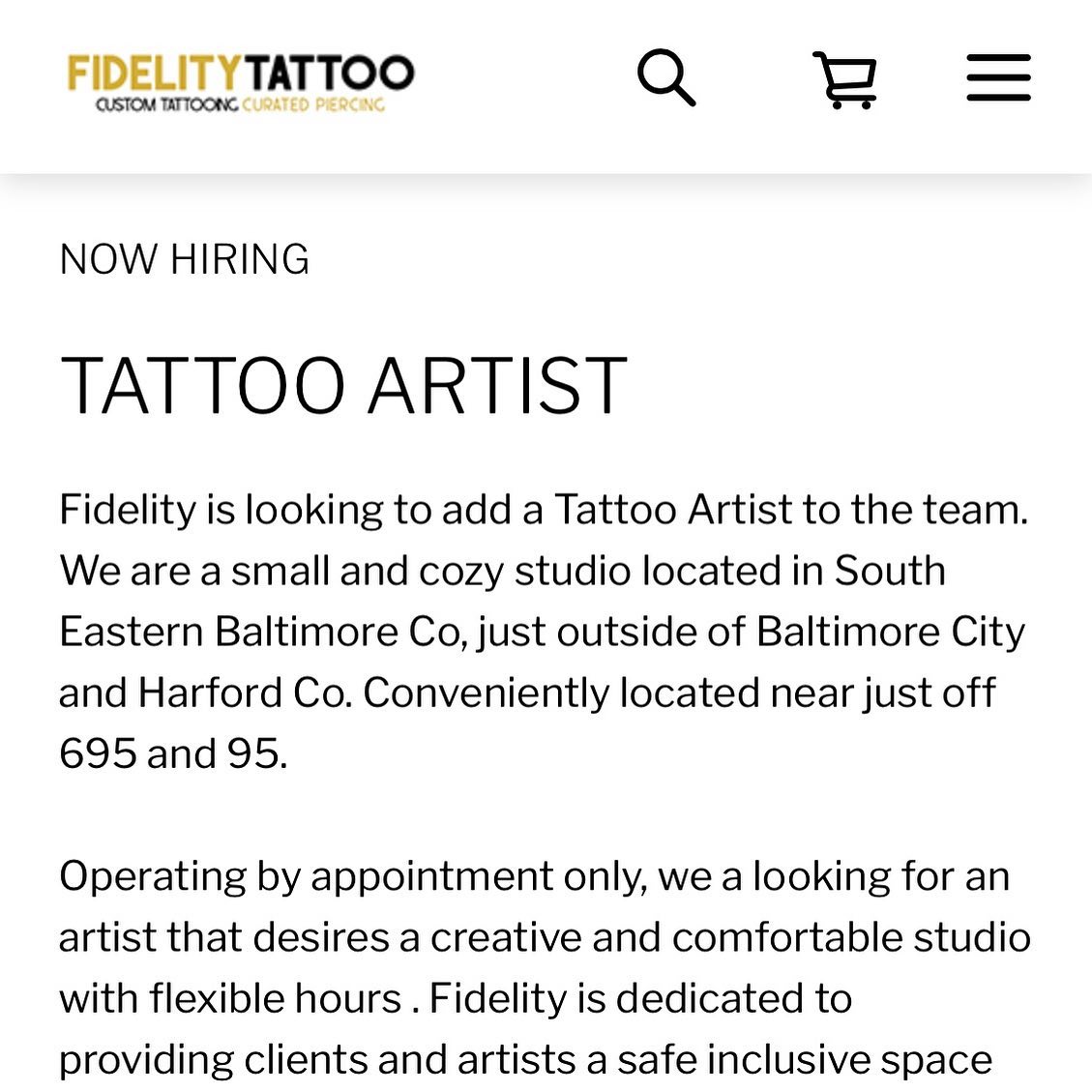The height and width of the screenshot is (1092, 1092).
Task: Click the Fidelity Tattoo logo
Action: [241, 83]
